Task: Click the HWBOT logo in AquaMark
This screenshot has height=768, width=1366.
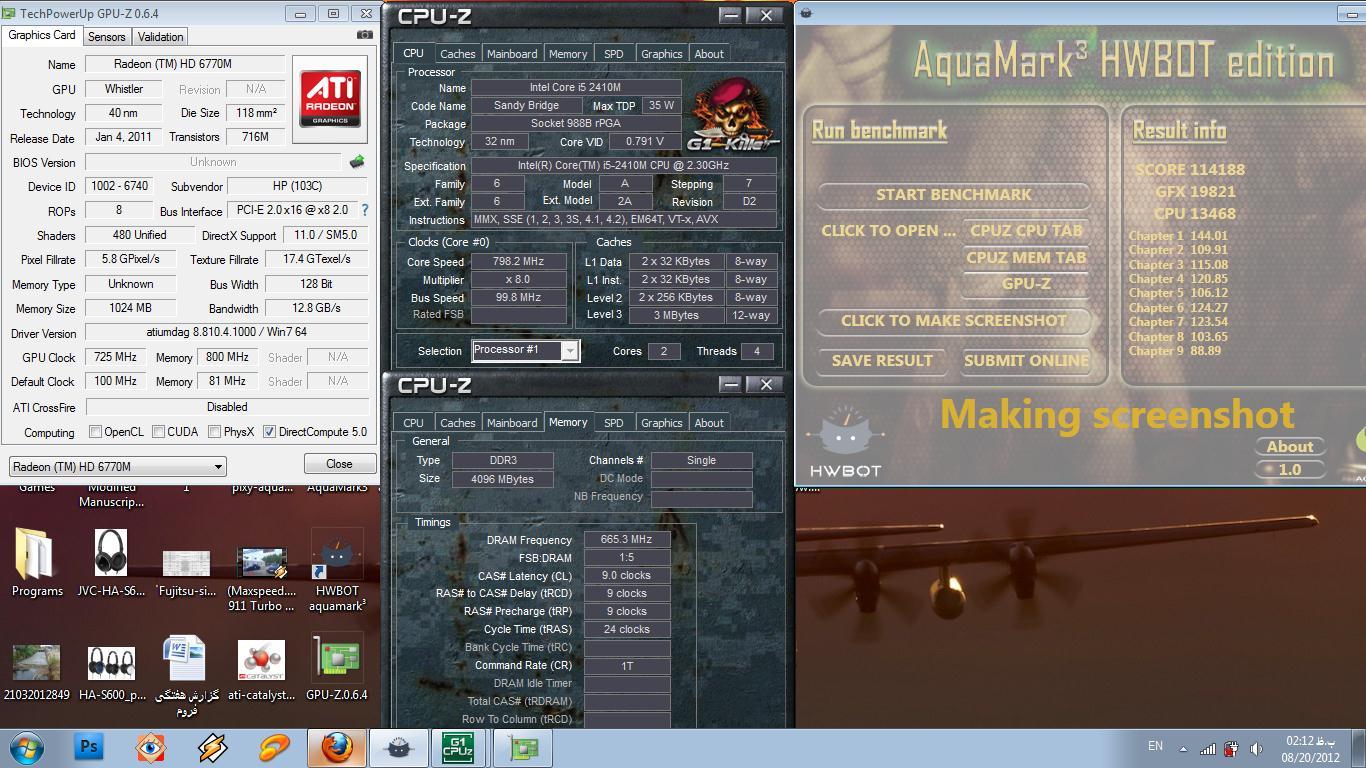Action: 845,442
